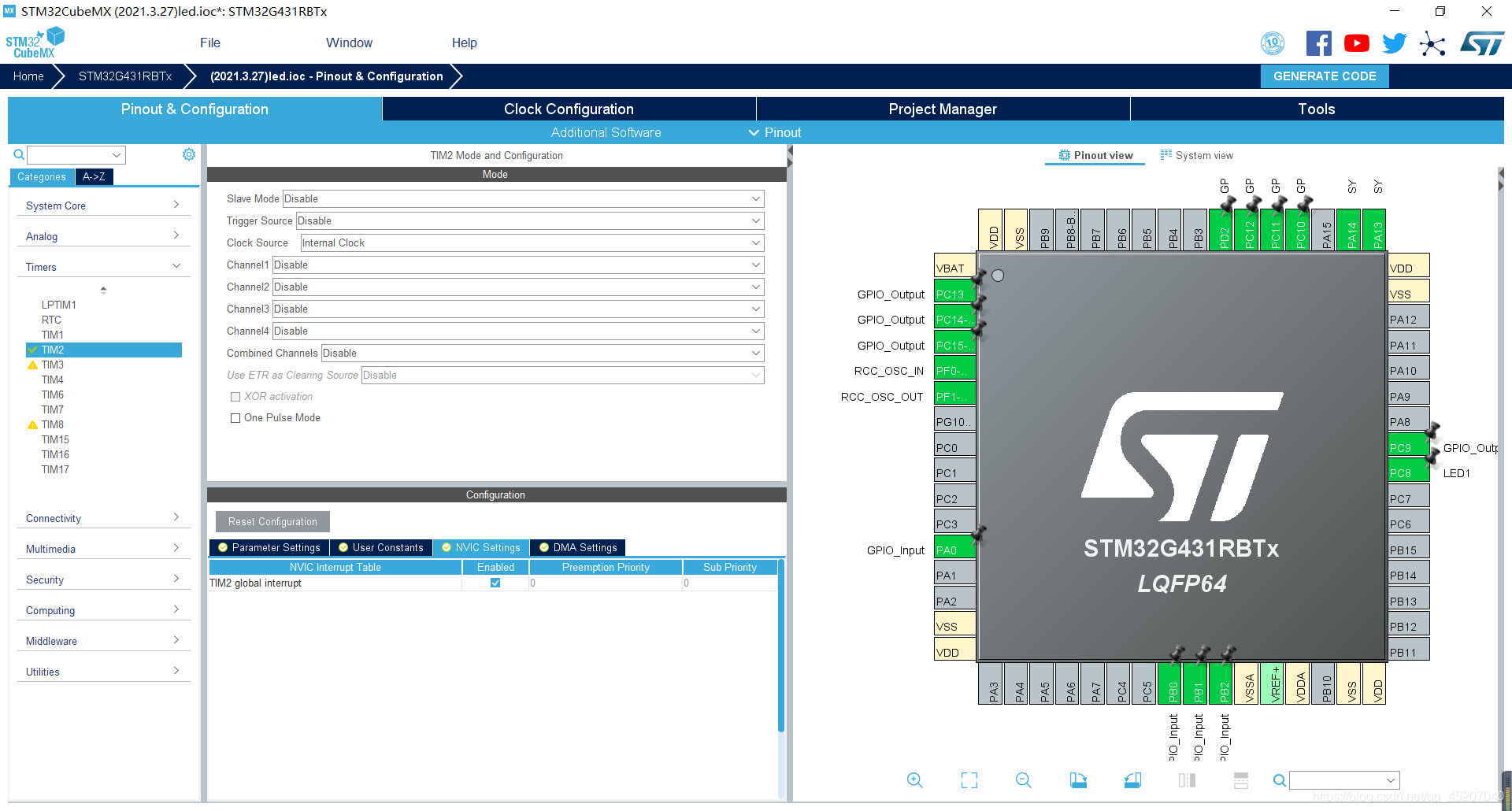Switch to the A->Z sorting tab
This screenshot has width=1512, height=811.
point(94,177)
